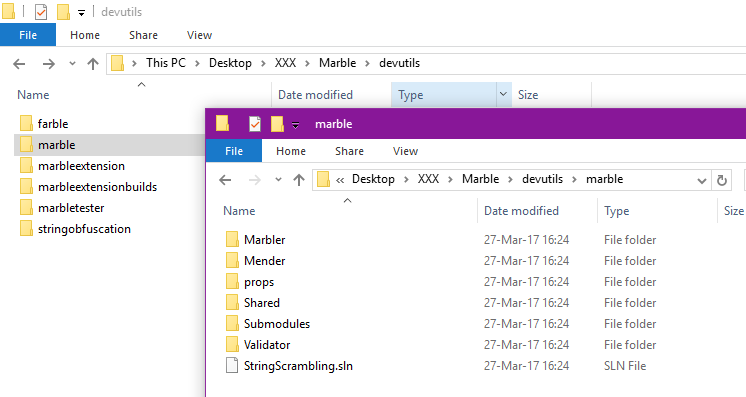The width and height of the screenshot is (746, 397).
Task: Click the Submodules folder name
Action: click(277, 324)
